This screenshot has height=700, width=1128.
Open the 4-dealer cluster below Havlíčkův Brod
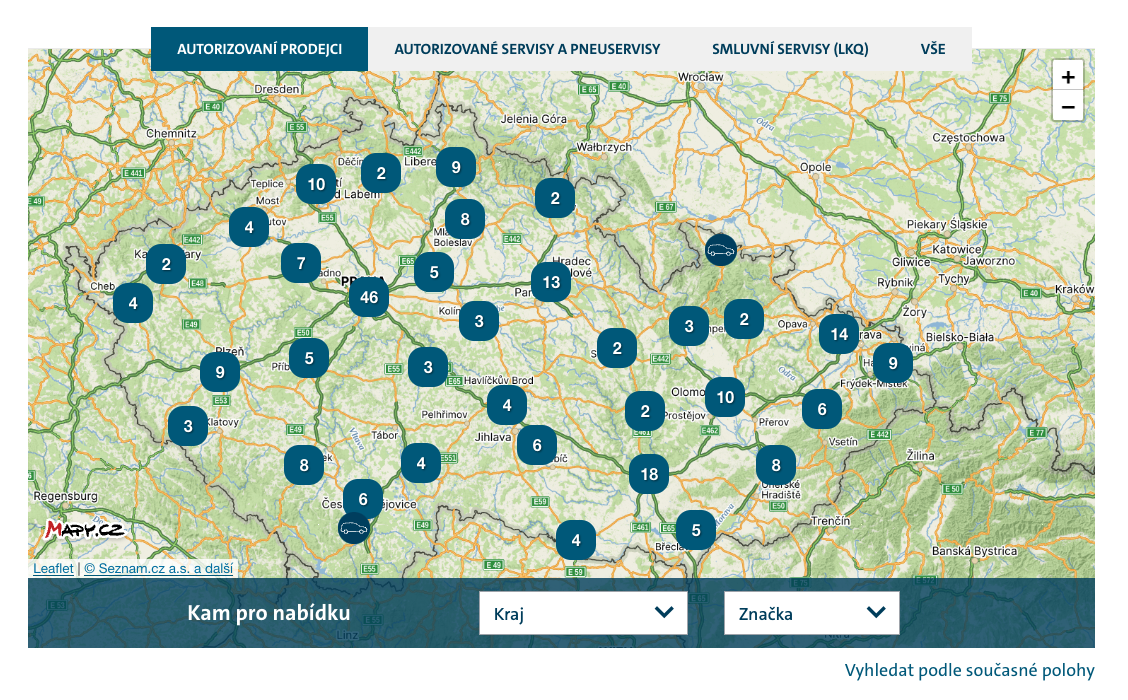coord(507,406)
